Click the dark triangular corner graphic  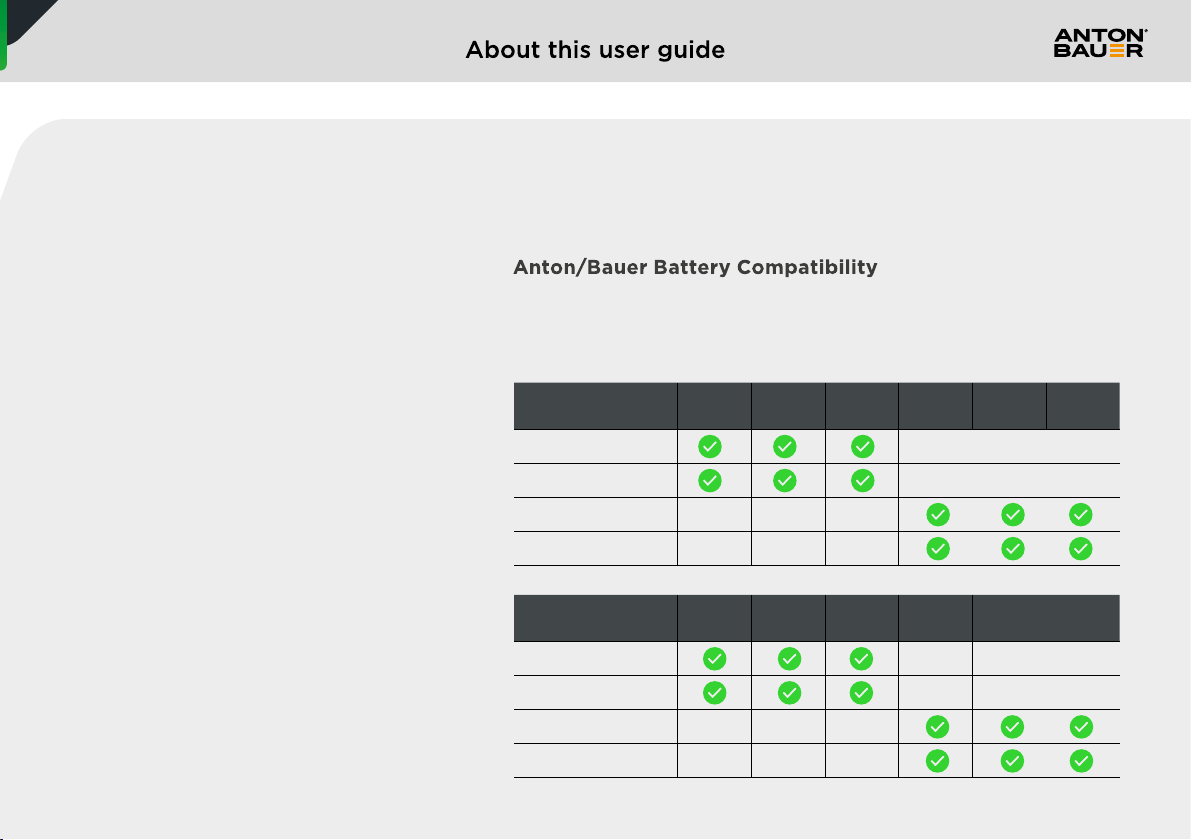27,17
